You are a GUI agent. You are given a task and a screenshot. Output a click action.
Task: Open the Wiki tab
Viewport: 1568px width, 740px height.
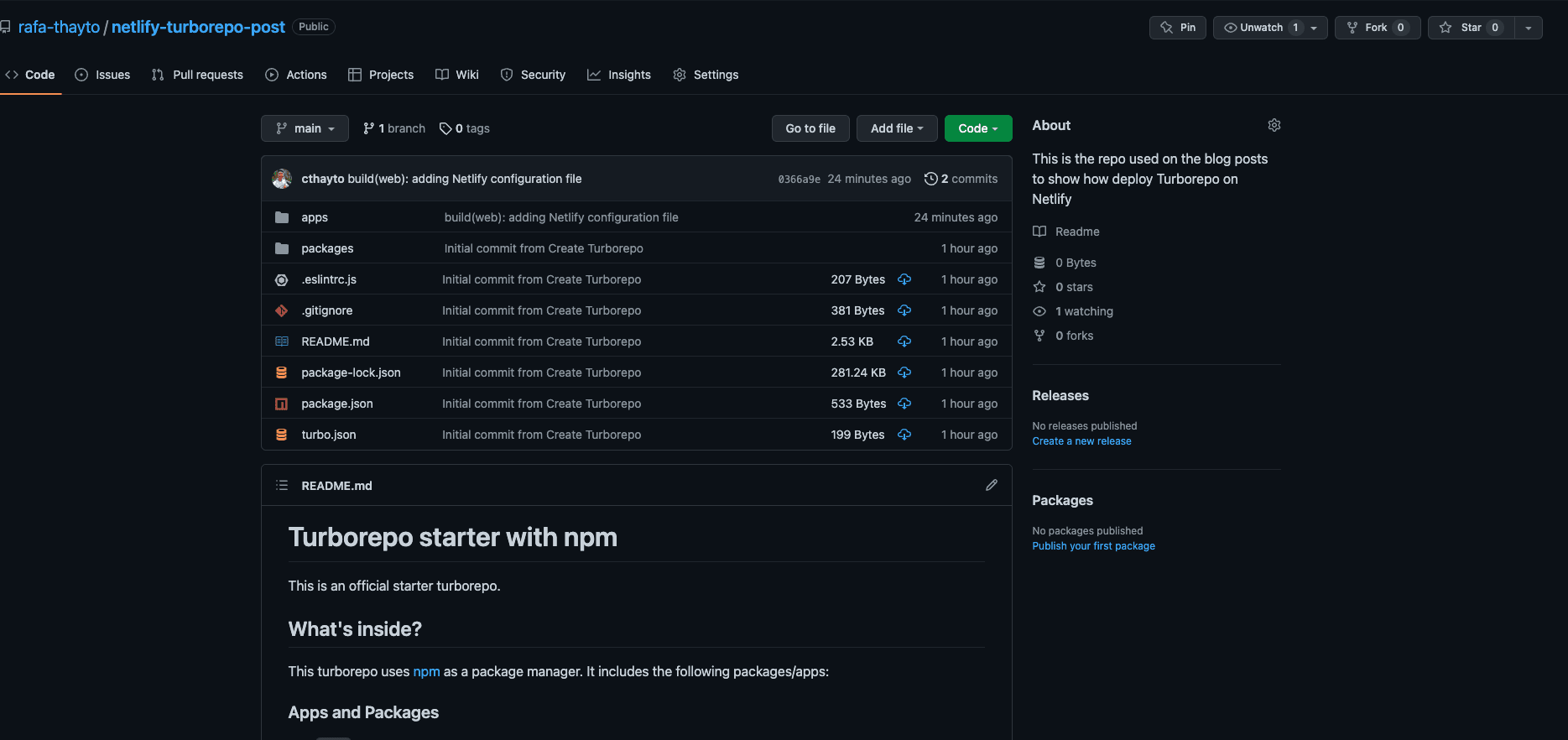[x=457, y=75]
